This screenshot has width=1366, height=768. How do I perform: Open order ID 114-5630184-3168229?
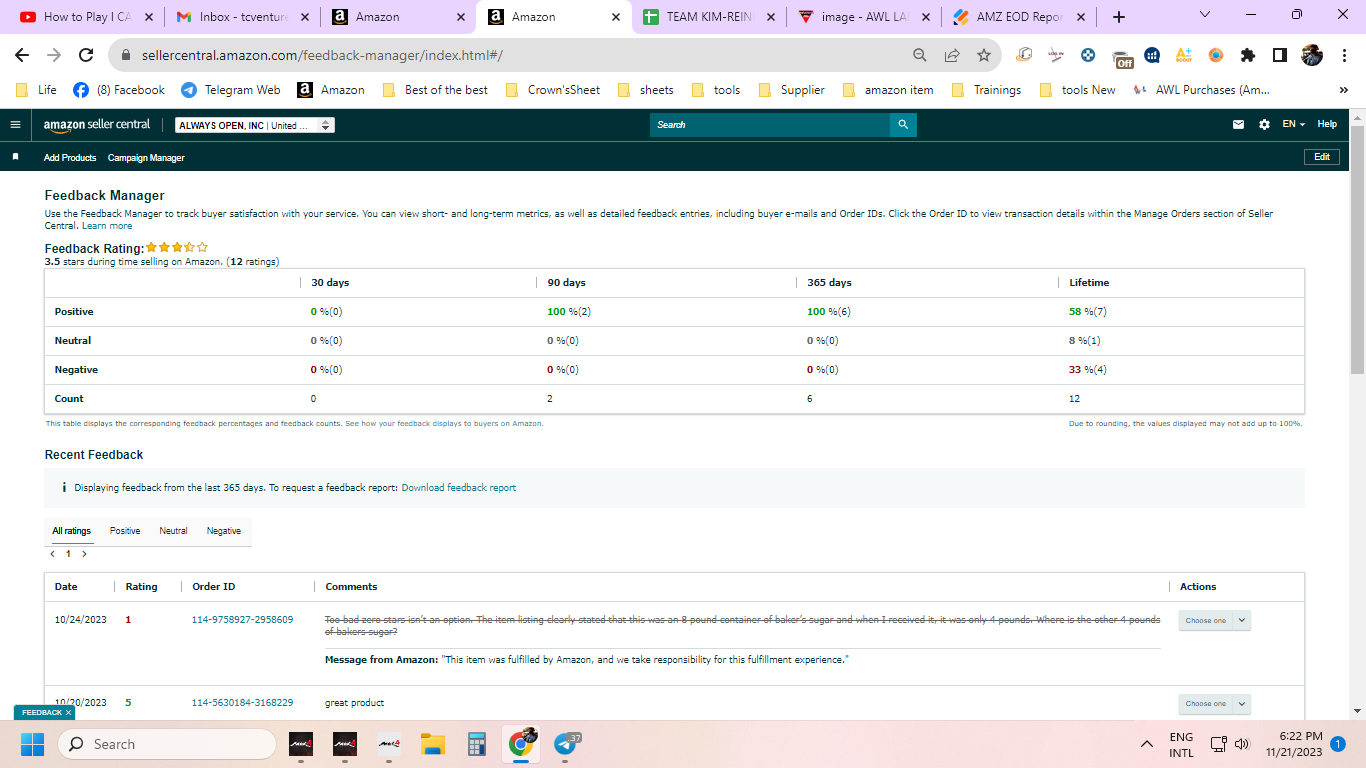[x=242, y=703]
